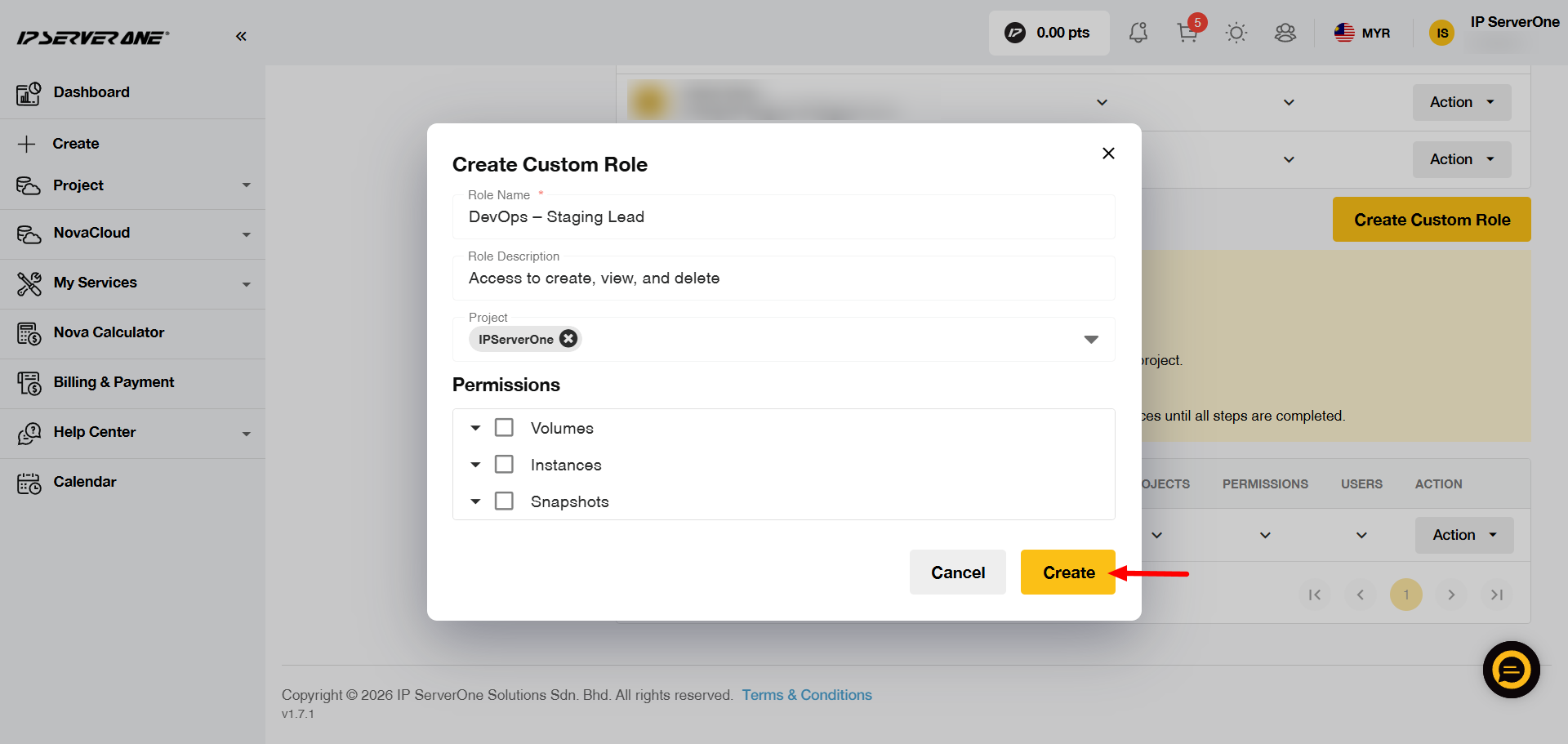Click into the Role Name input field

pyautogui.click(x=784, y=216)
